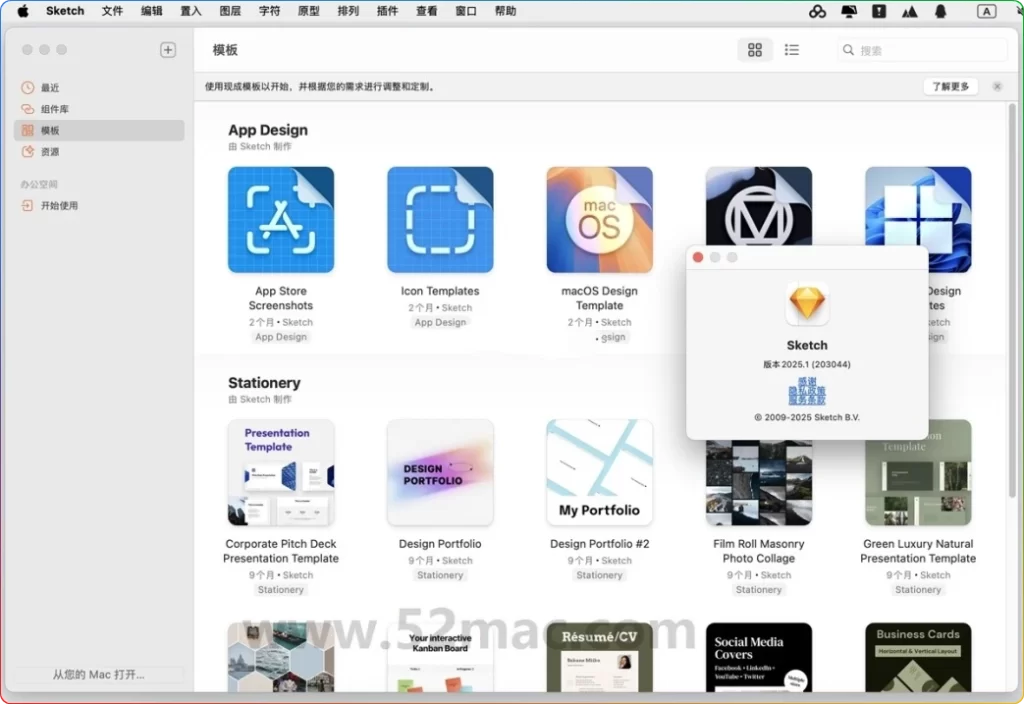Click App Design tag under App Store Screenshots

tap(281, 337)
